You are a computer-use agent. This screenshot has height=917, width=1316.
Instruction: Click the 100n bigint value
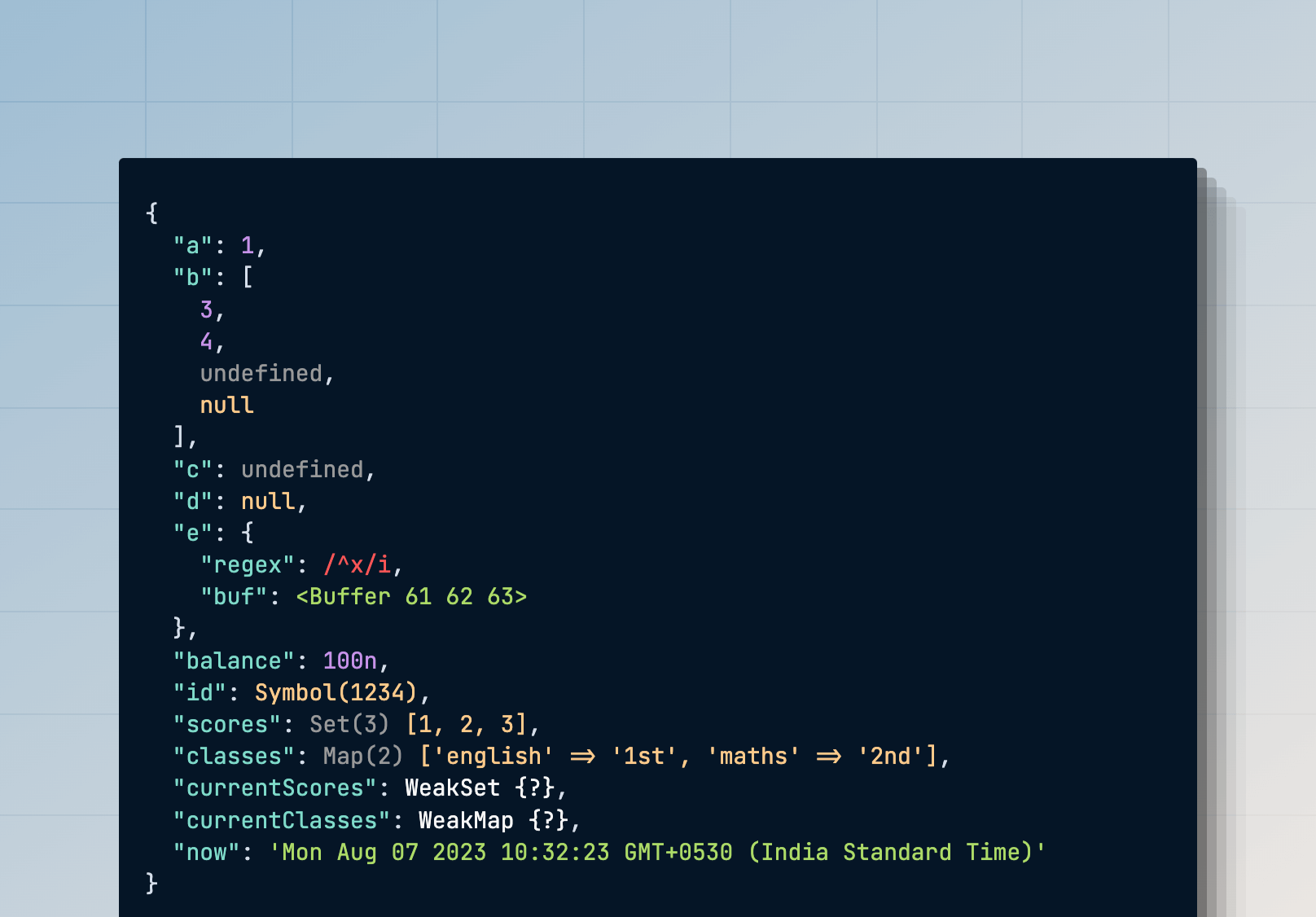pyautogui.click(x=350, y=661)
